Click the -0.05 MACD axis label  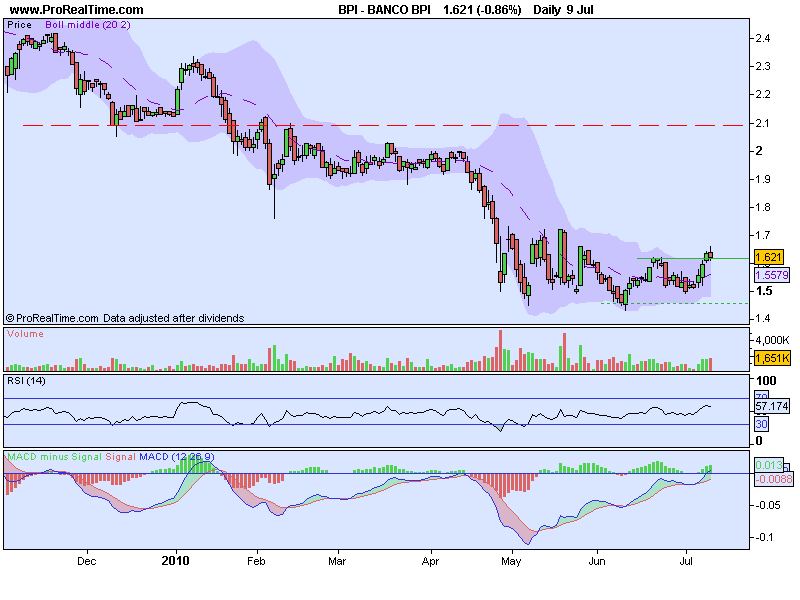point(767,505)
